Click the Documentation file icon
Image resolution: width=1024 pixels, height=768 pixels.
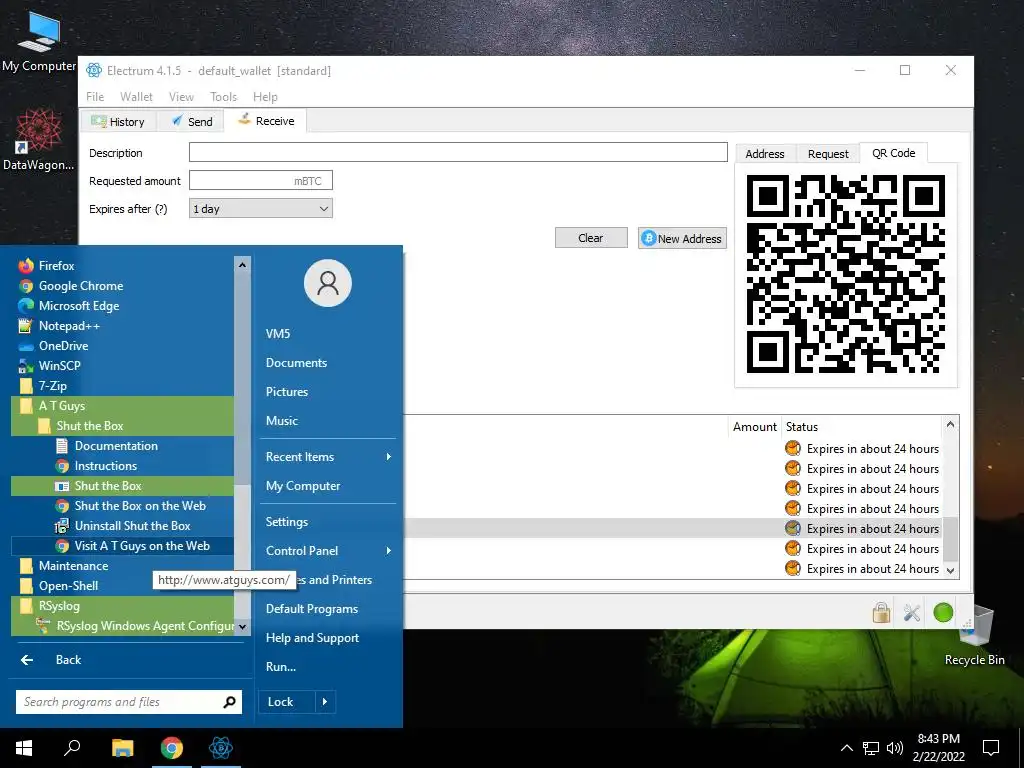(x=62, y=445)
